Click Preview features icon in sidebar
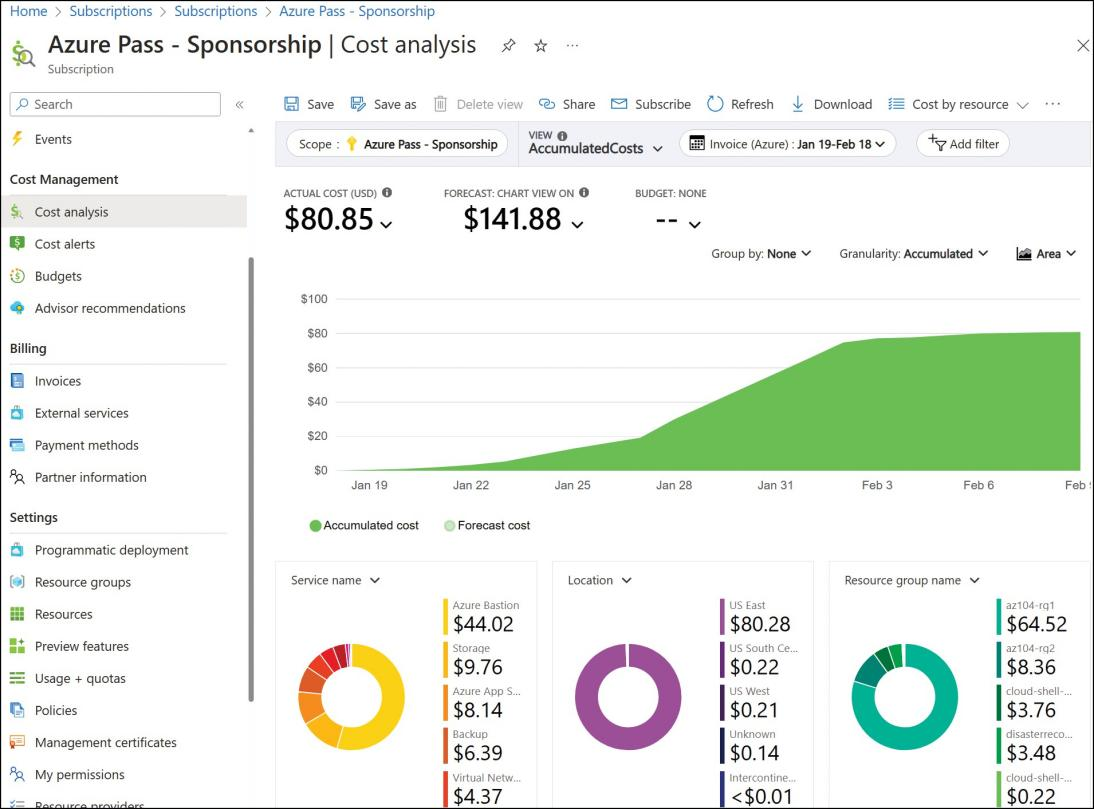The image size is (1094, 809). click(x=17, y=646)
